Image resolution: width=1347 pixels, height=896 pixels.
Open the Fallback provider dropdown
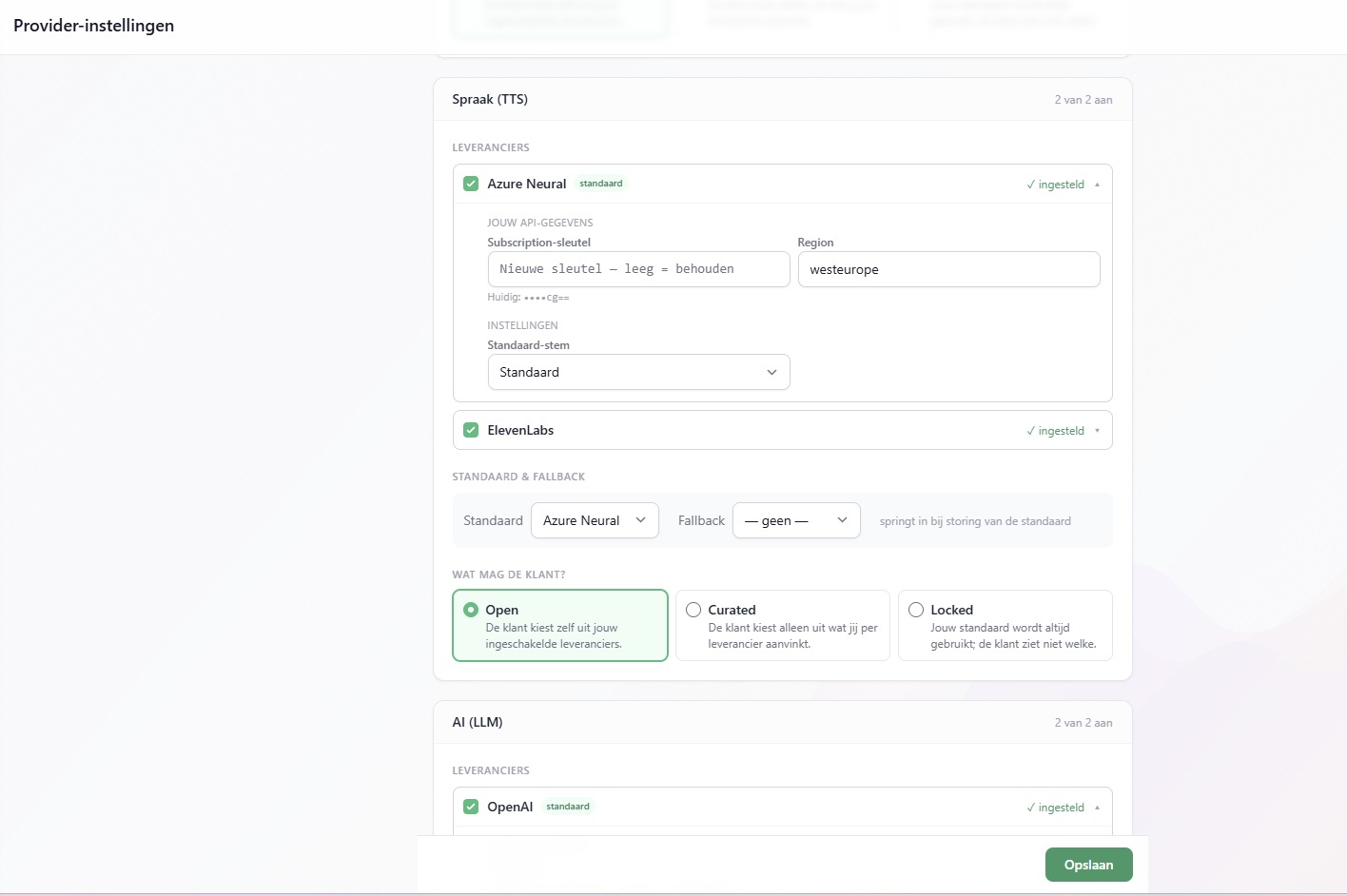[796, 520]
